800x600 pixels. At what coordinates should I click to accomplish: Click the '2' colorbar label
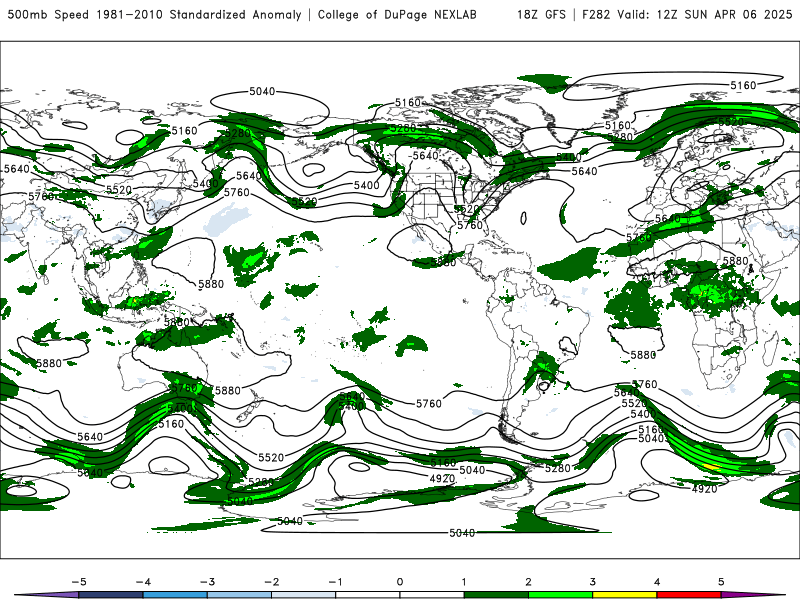[x=528, y=582]
